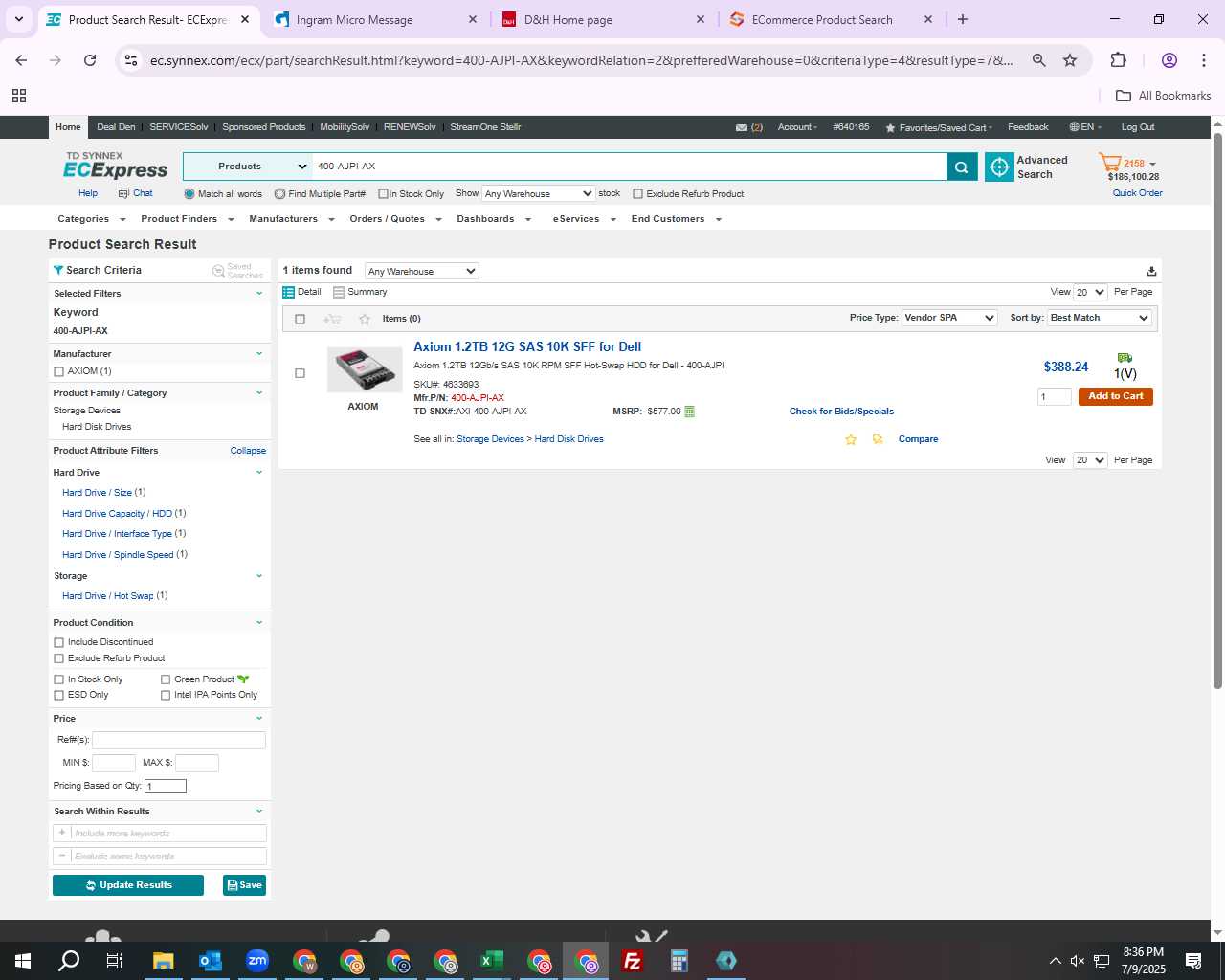This screenshot has height=980, width=1225.
Task: Open Excel from the taskbar
Action: pyautogui.click(x=492, y=961)
